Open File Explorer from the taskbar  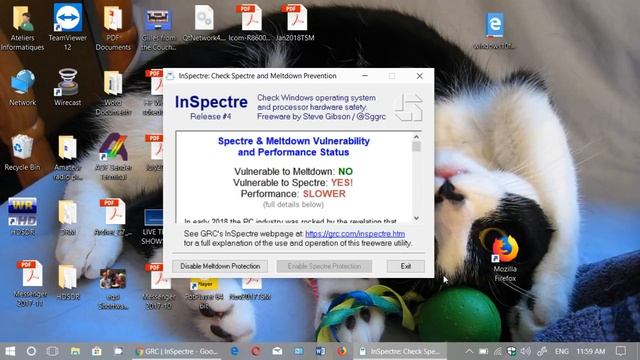[75, 351]
